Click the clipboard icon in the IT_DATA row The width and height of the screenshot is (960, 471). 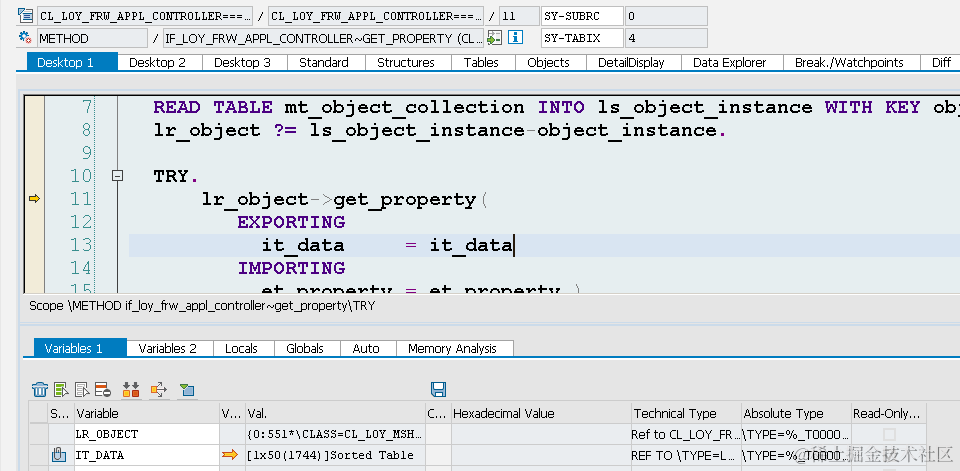(58, 455)
